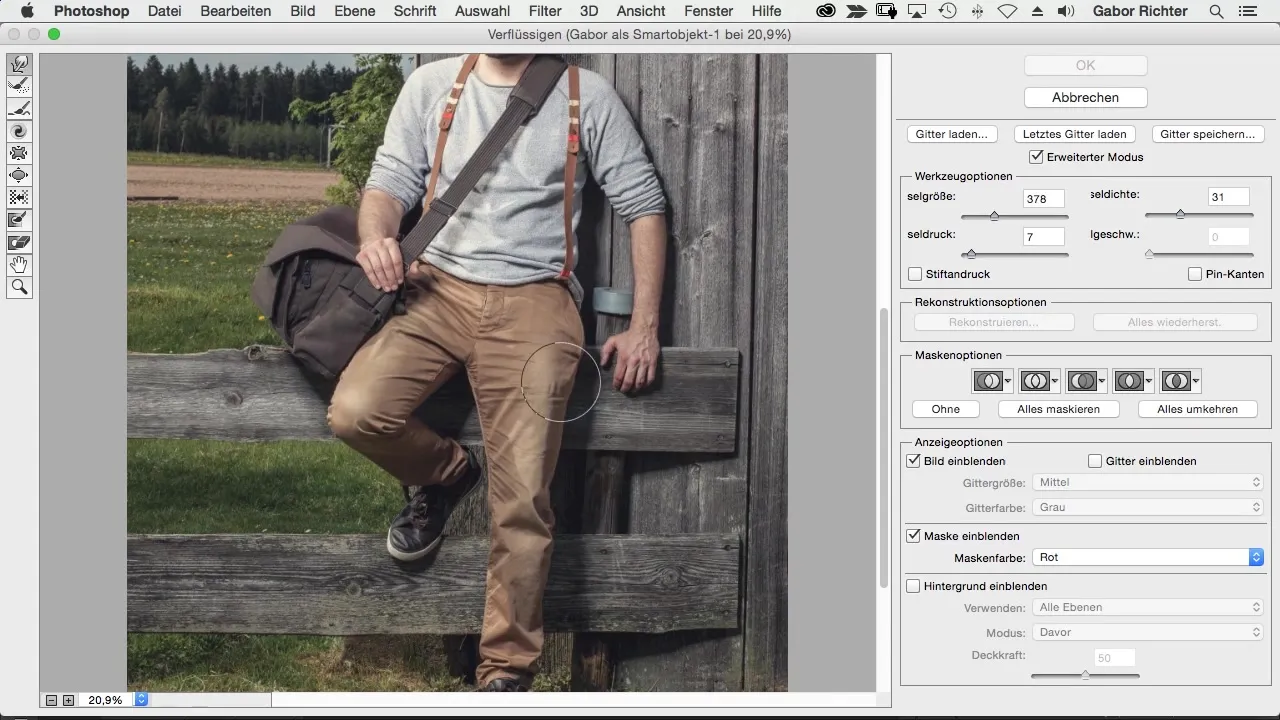The height and width of the screenshot is (720, 1280).
Task: Toggle Maske einblenden checkbox
Action: coord(913,536)
